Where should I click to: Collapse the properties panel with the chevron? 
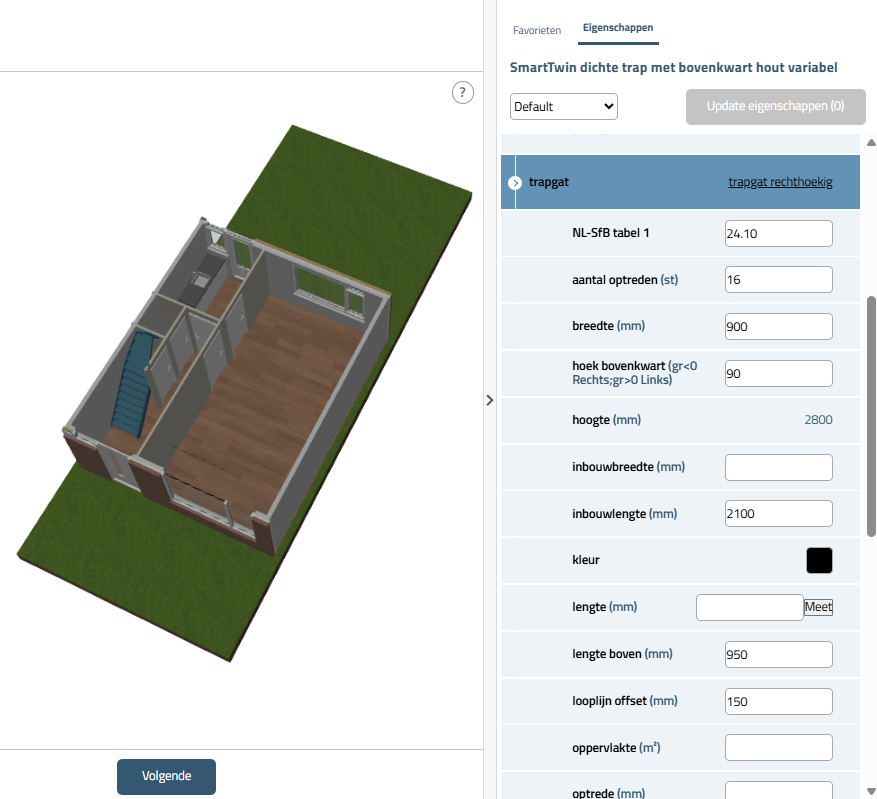[489, 400]
